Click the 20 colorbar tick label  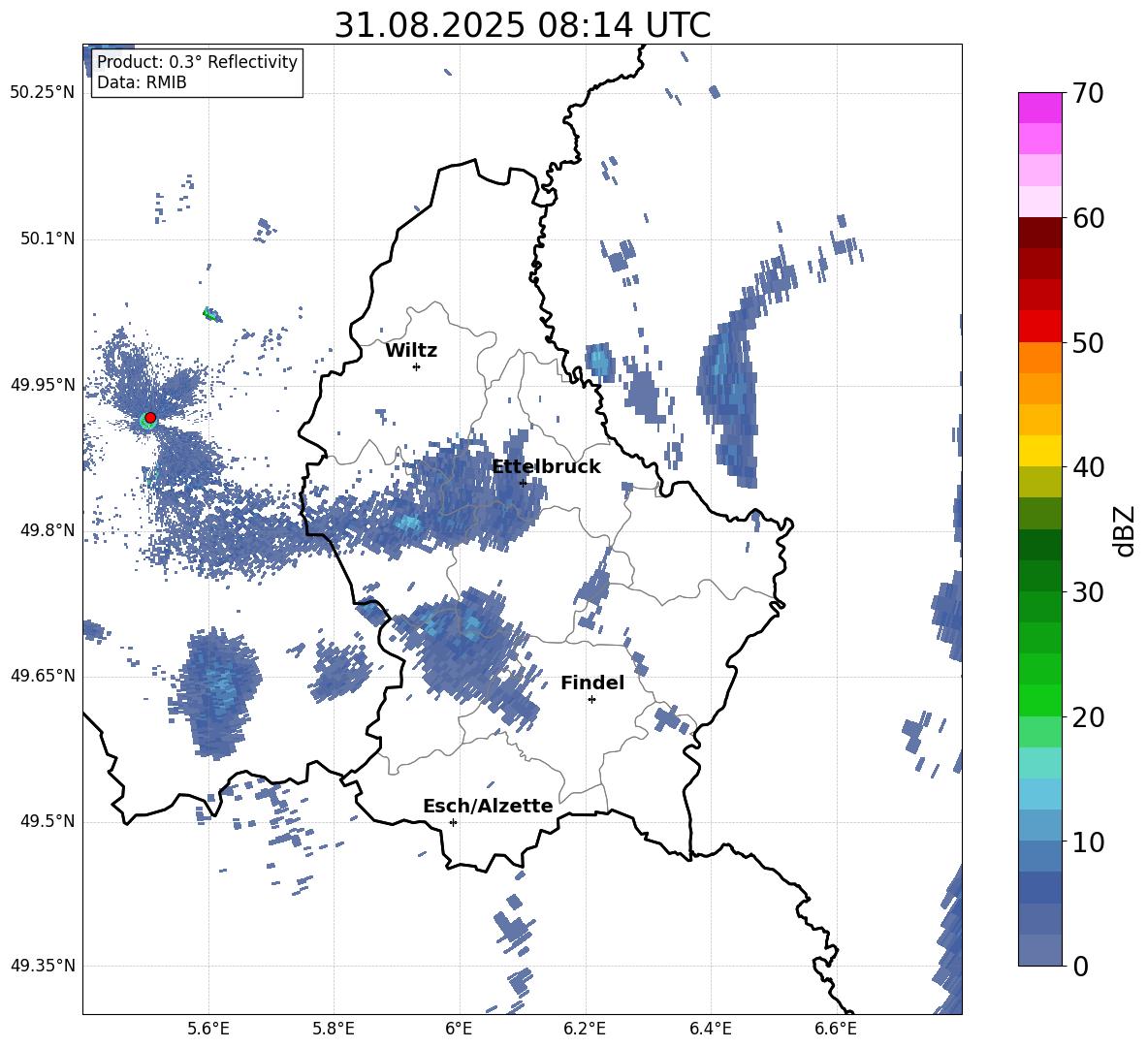(1088, 717)
